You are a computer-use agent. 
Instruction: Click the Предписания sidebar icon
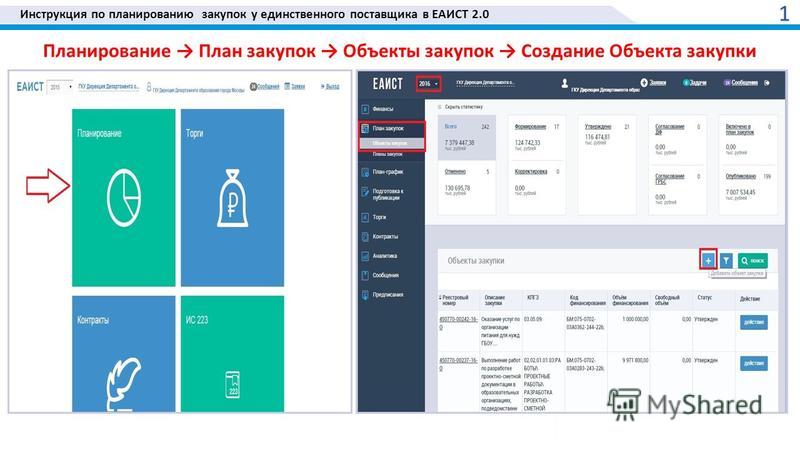tap(365, 295)
